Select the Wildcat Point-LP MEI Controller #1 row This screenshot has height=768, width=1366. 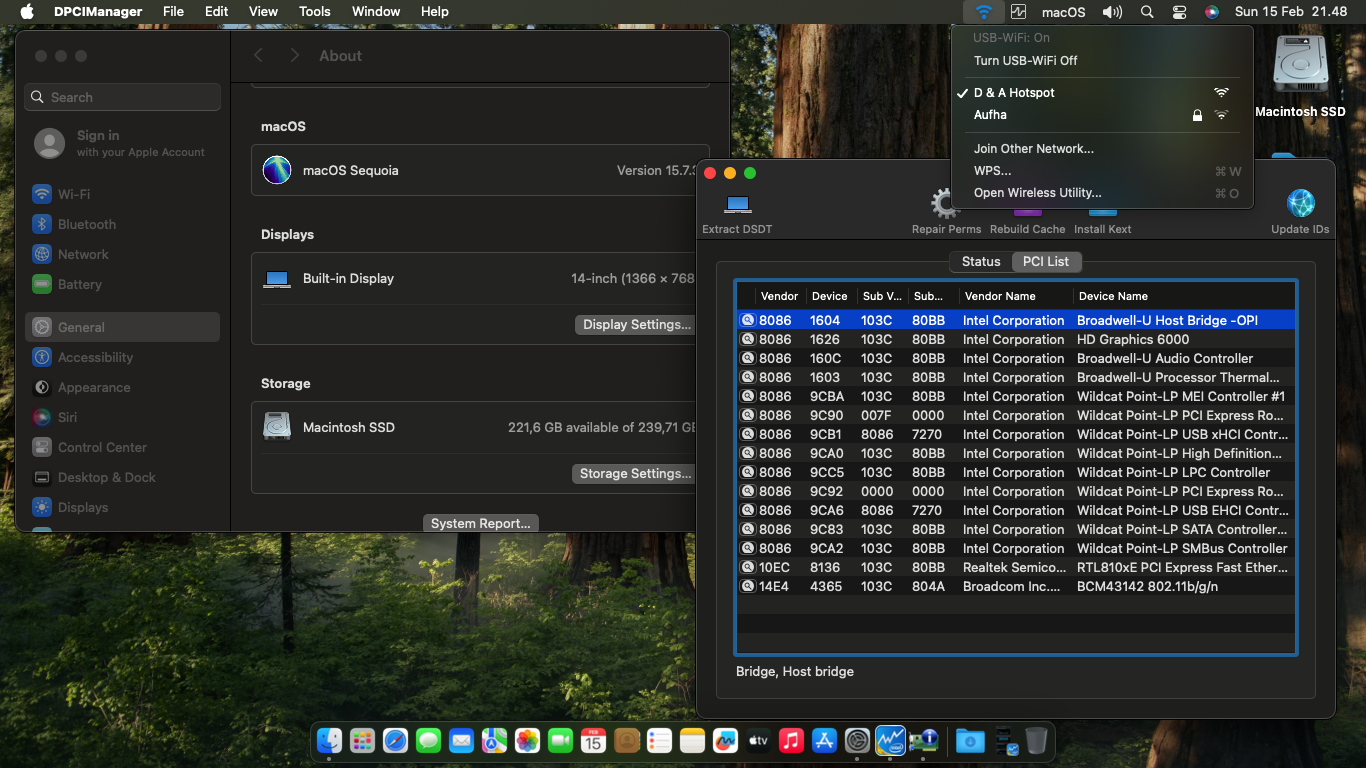pos(1016,396)
